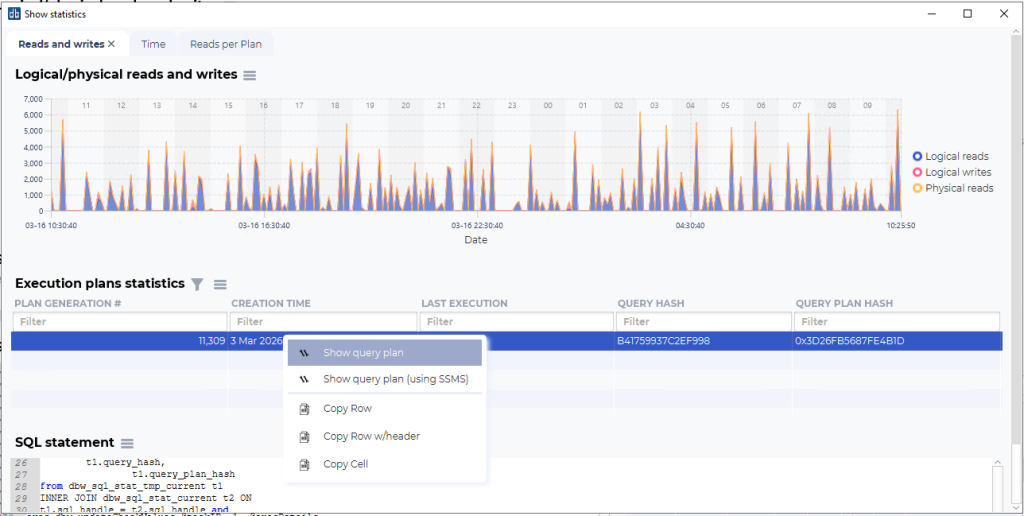
Task: Click the 11,309 plan generation cell
Action: [120, 341]
